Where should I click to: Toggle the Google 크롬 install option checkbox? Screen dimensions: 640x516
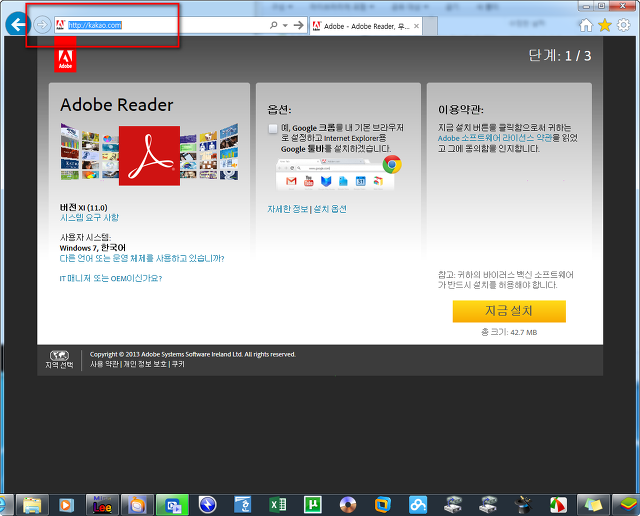[273, 129]
